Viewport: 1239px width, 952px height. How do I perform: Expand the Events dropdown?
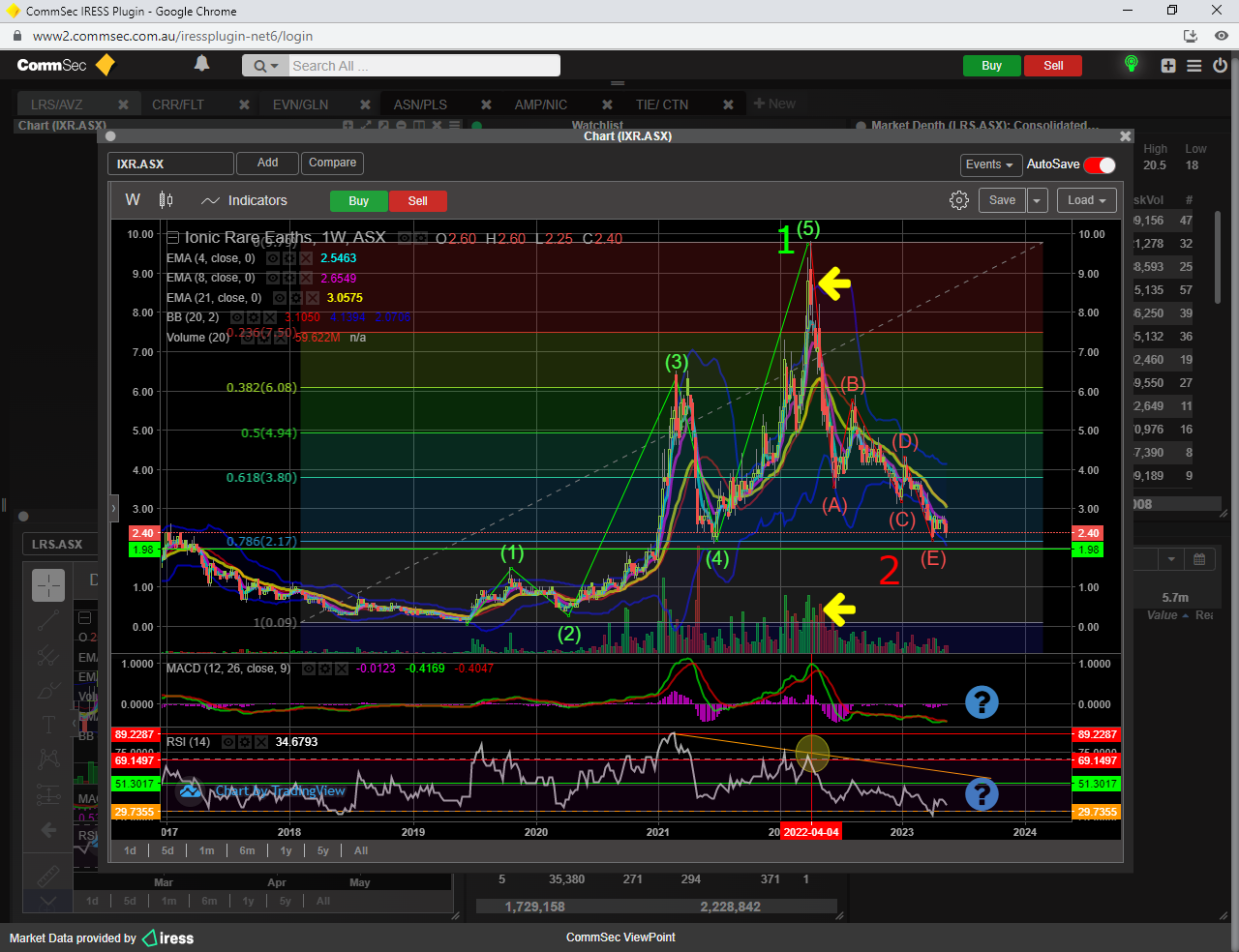click(x=989, y=164)
